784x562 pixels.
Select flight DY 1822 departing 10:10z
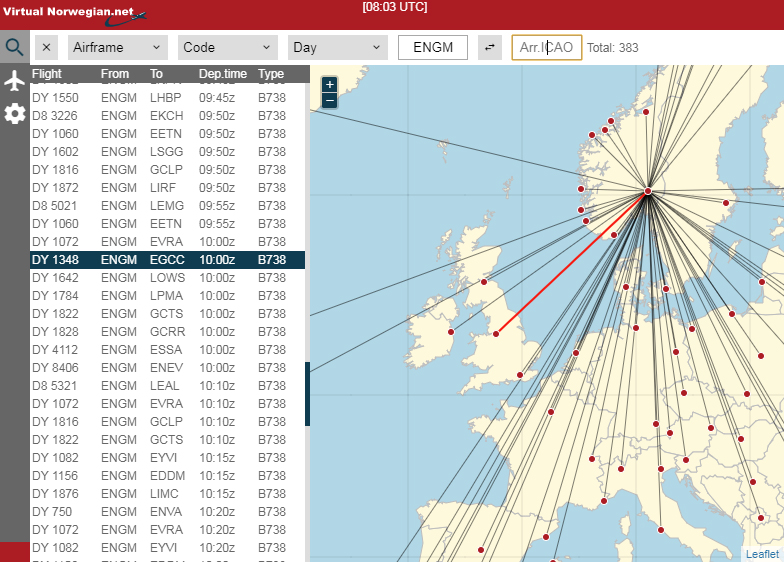coord(168,440)
